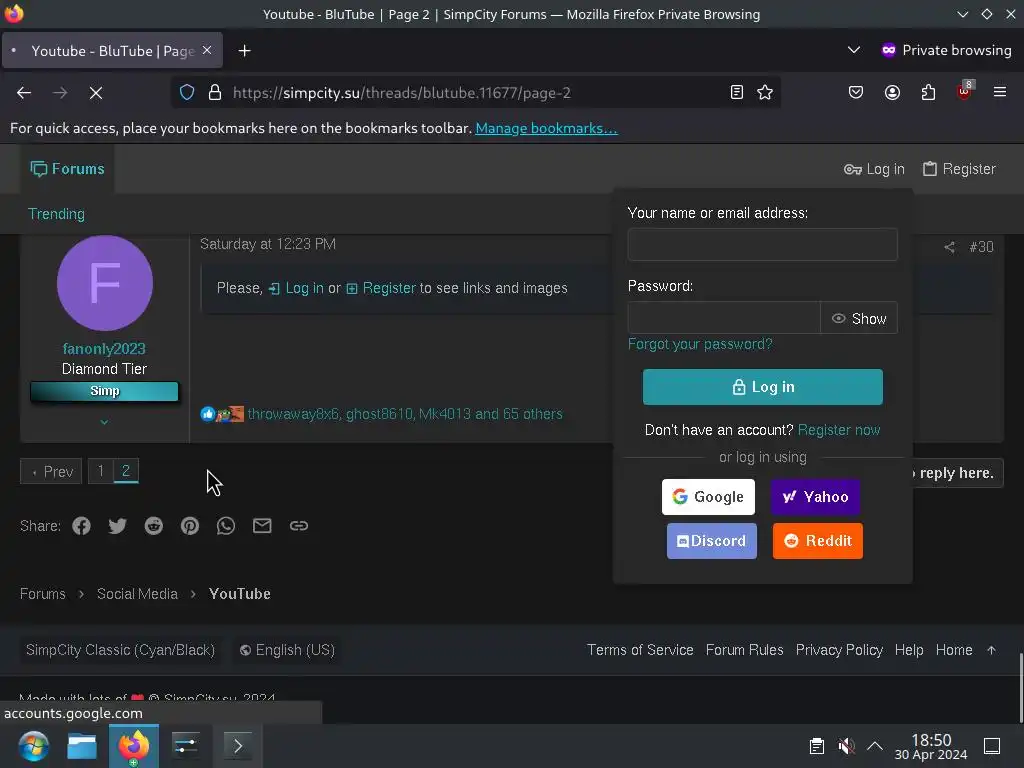Screen dimensions: 1024x768
Task: Open Forgot your password link
Action: coord(700,344)
